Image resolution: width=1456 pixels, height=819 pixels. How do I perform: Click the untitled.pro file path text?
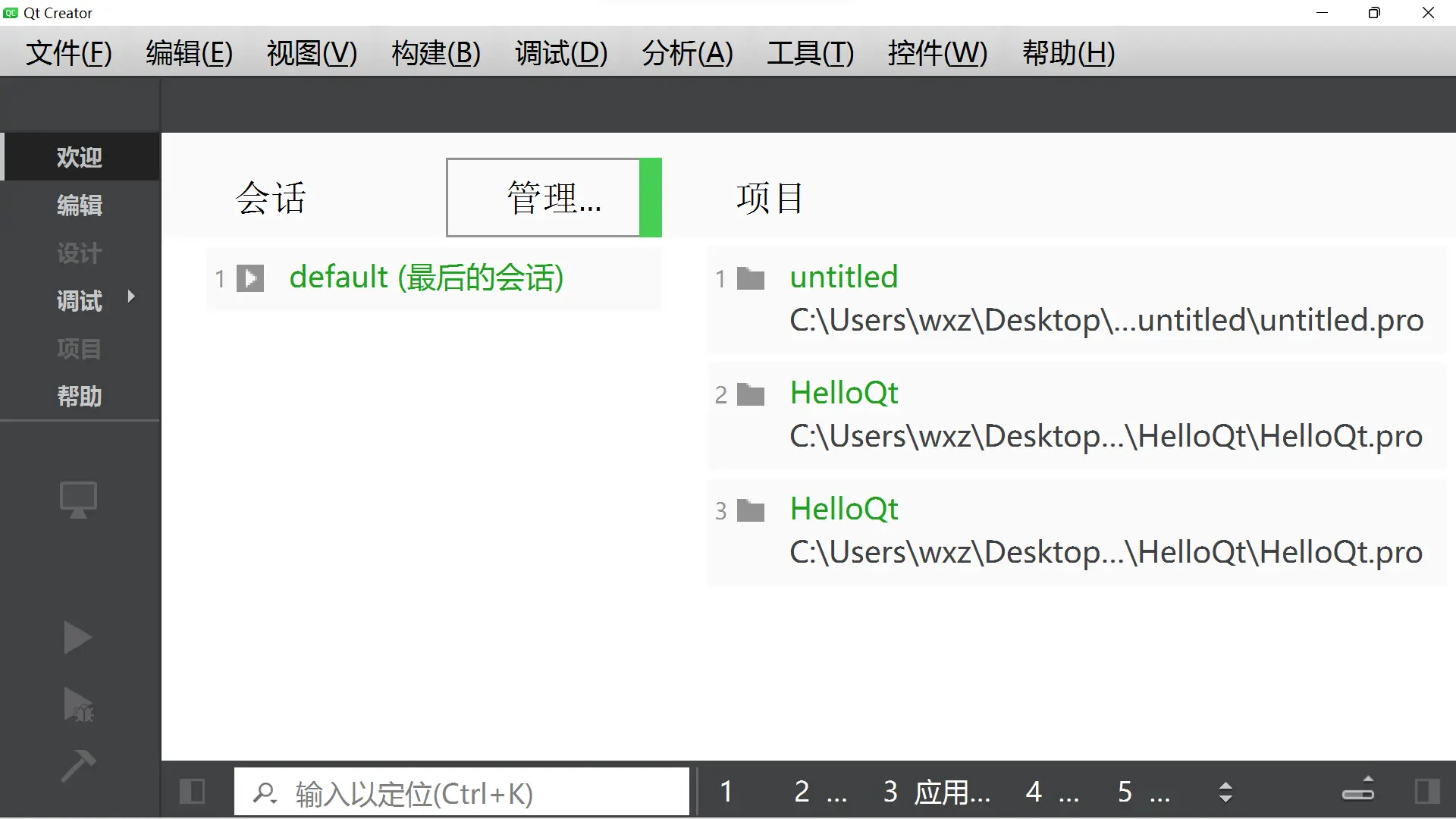tap(1106, 320)
